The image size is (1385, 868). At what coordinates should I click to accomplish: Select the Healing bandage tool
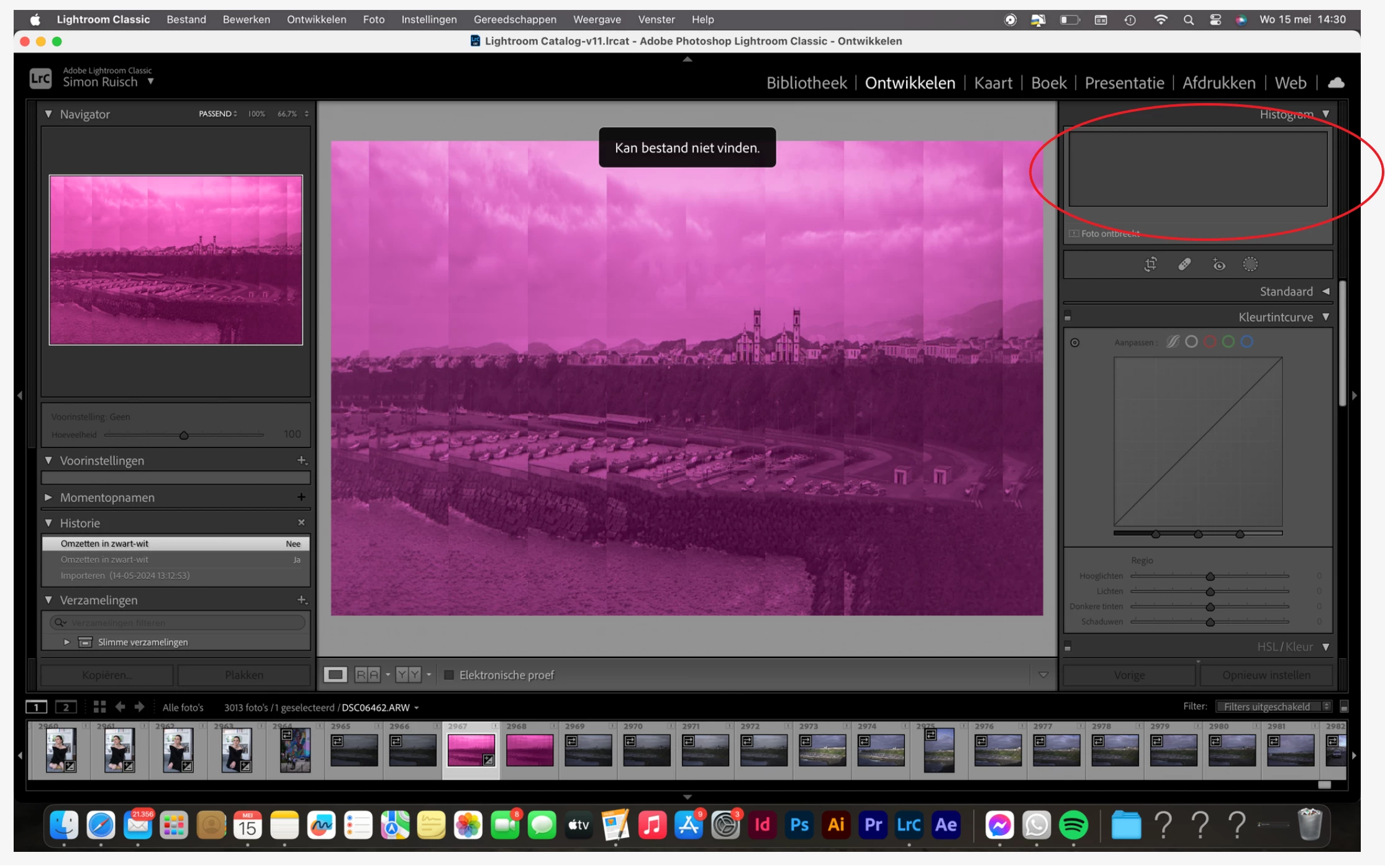tap(1184, 264)
